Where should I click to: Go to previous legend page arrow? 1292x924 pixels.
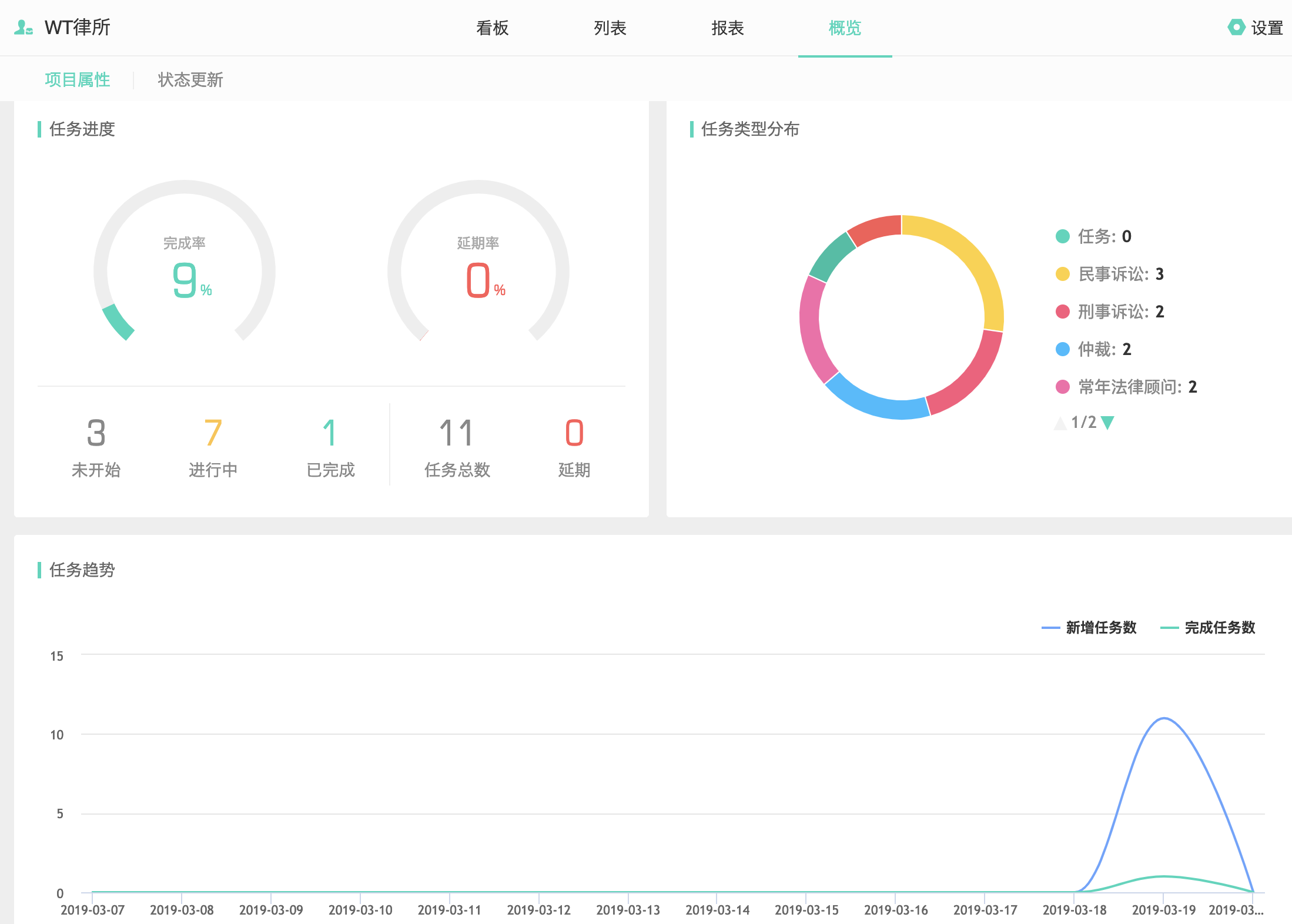1060,423
